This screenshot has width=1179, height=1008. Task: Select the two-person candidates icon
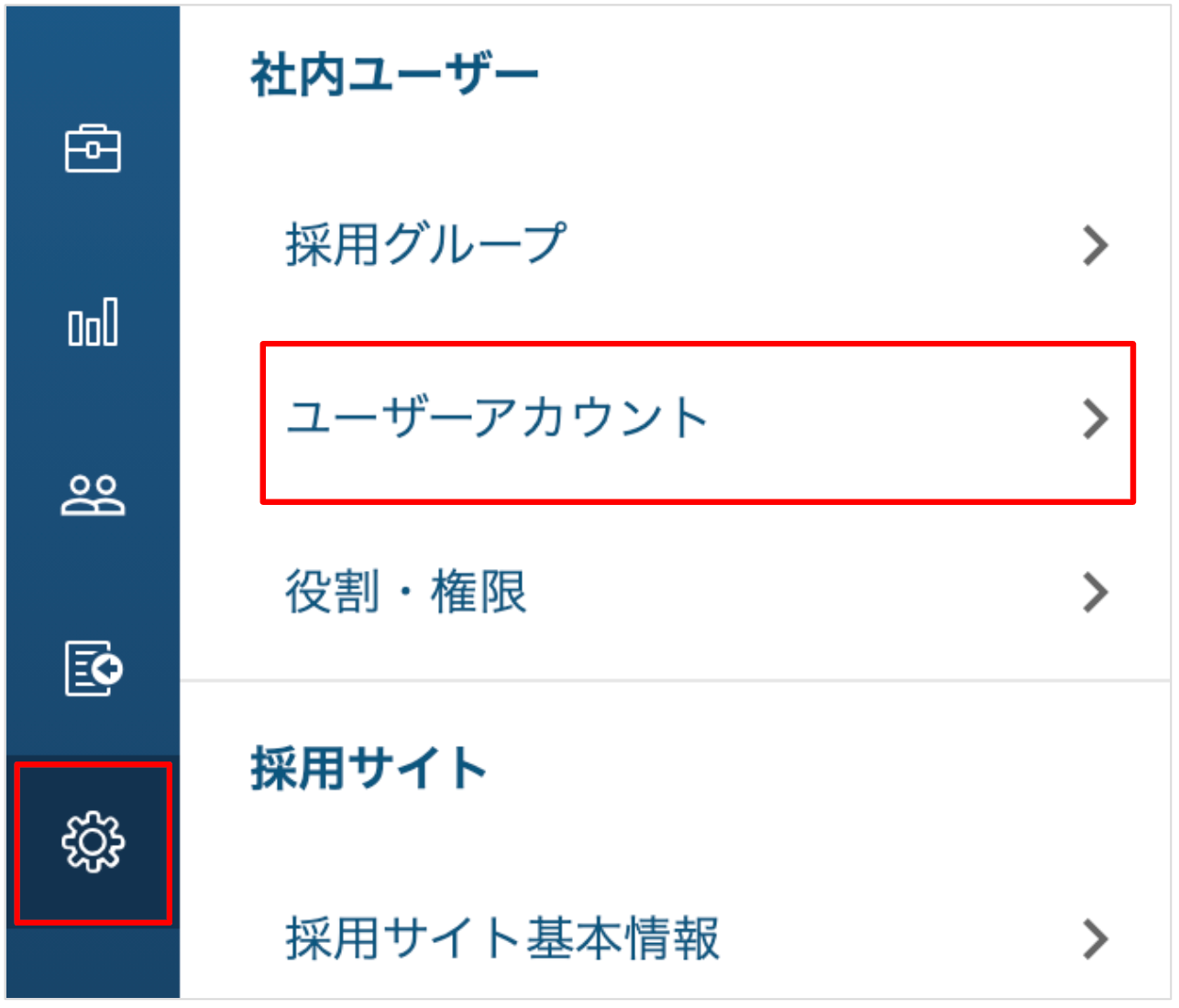93,495
